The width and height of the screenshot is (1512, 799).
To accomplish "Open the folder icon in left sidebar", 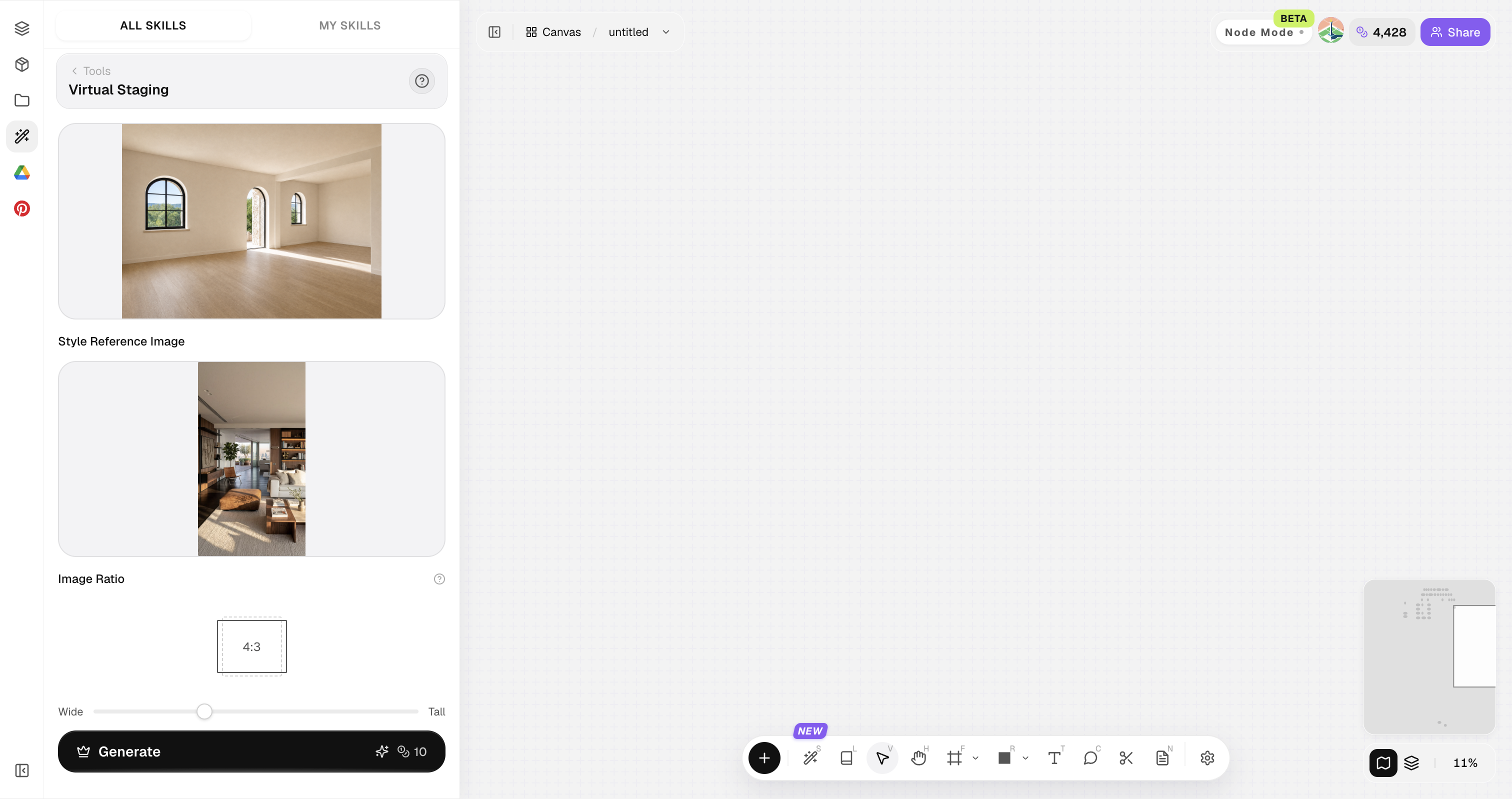I will [x=21, y=100].
